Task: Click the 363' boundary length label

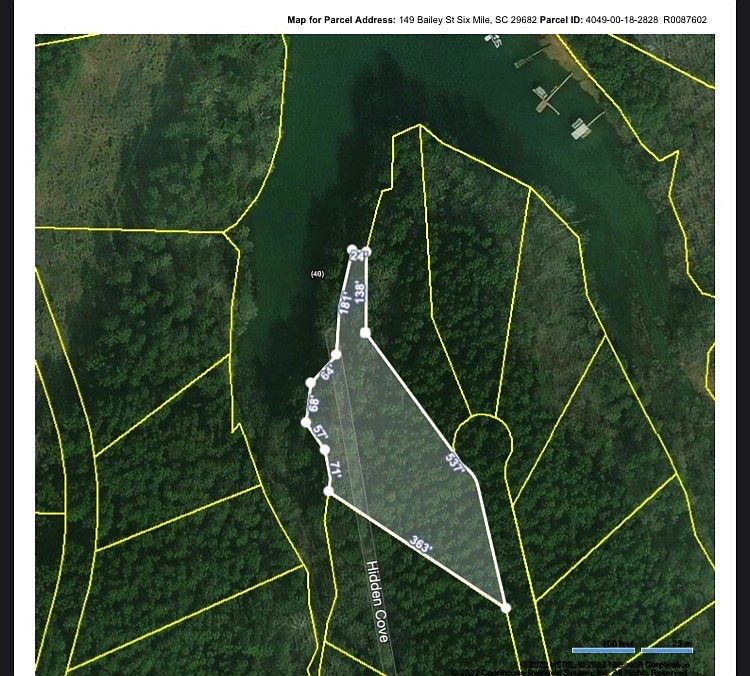Action: 421,546
